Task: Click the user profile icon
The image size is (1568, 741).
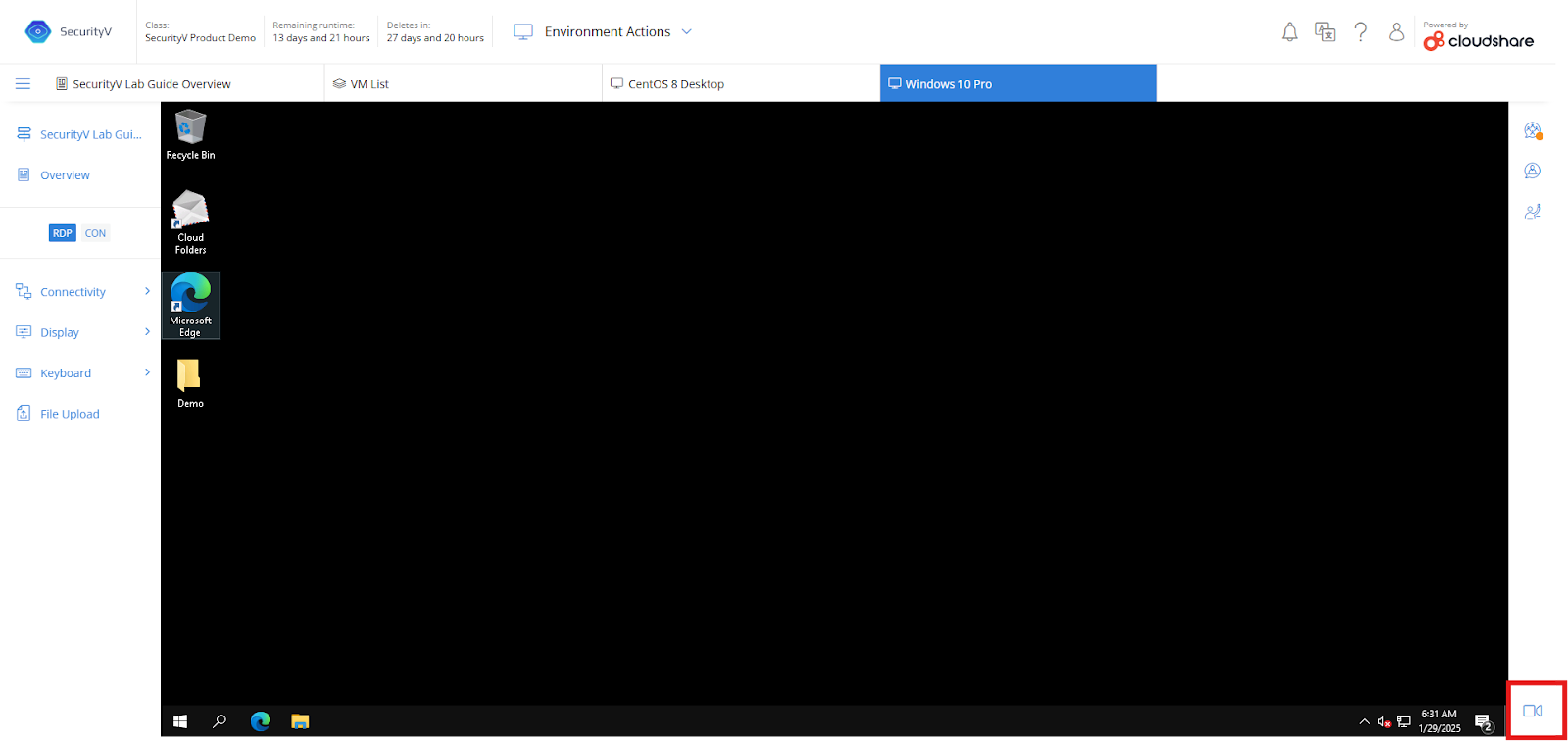Action: pyautogui.click(x=1396, y=32)
